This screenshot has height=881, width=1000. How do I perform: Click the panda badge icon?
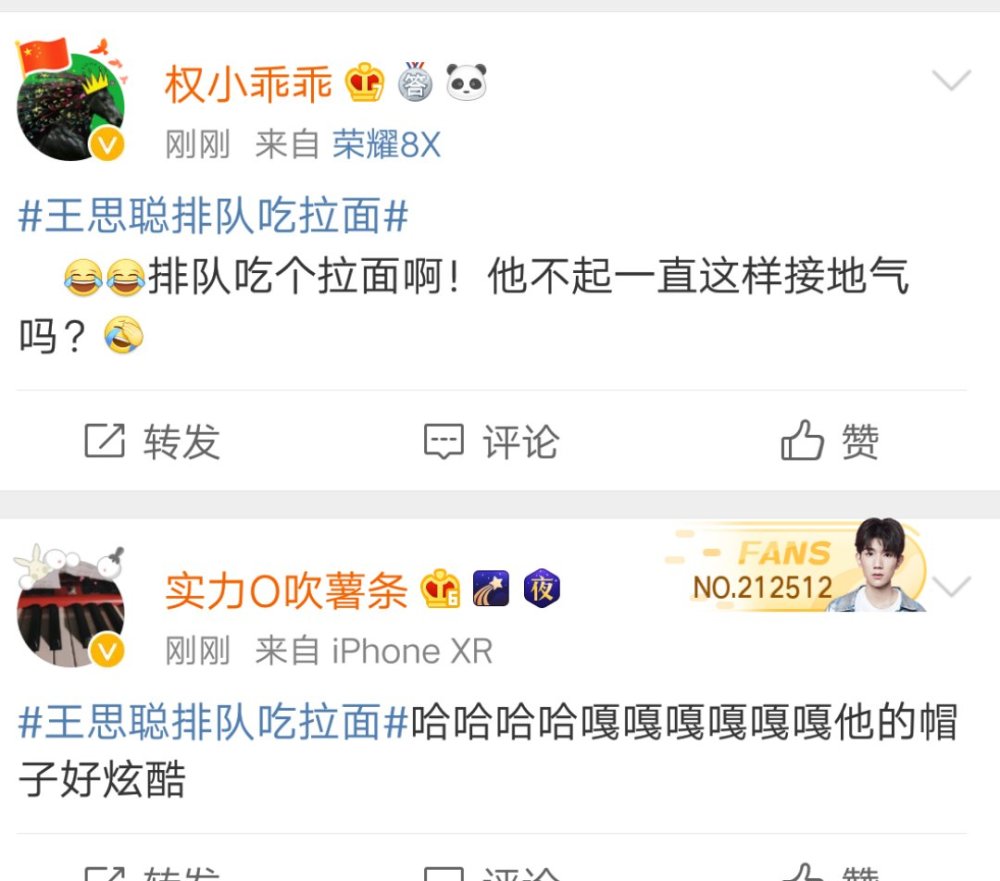point(466,82)
